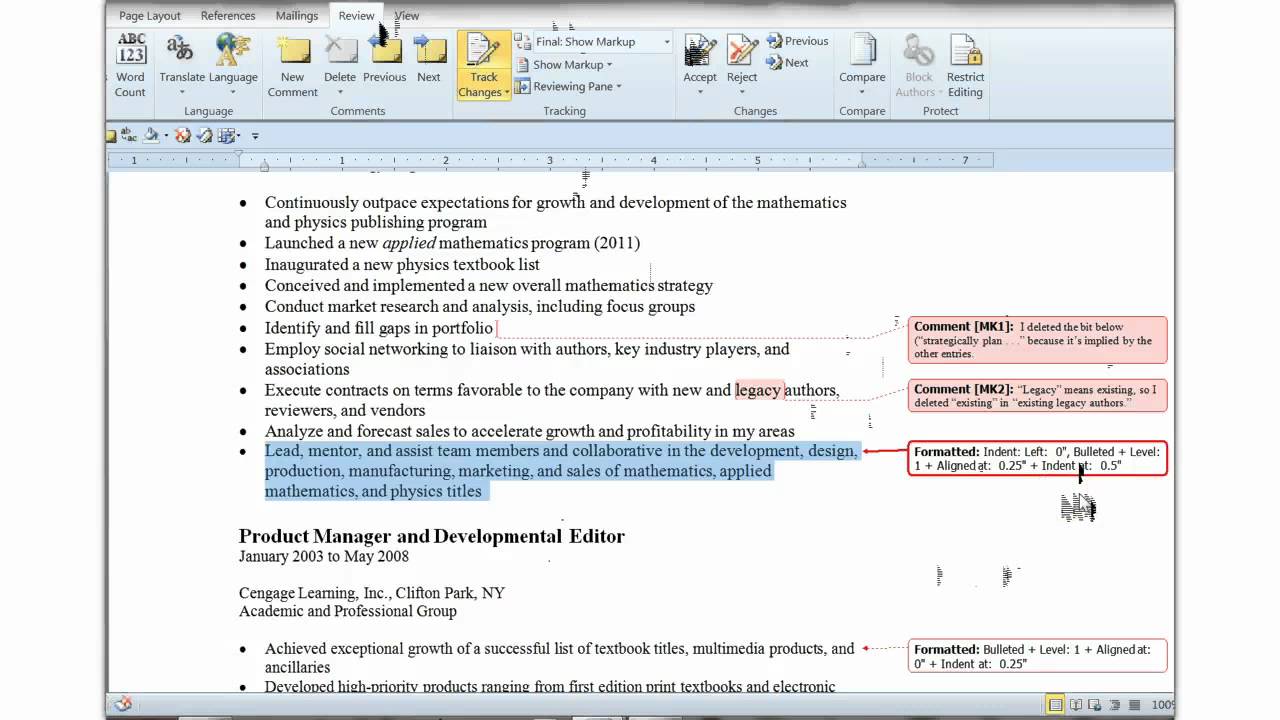The image size is (1280, 720).
Task: Switch to Outline view in status bar
Action: coord(1115,705)
